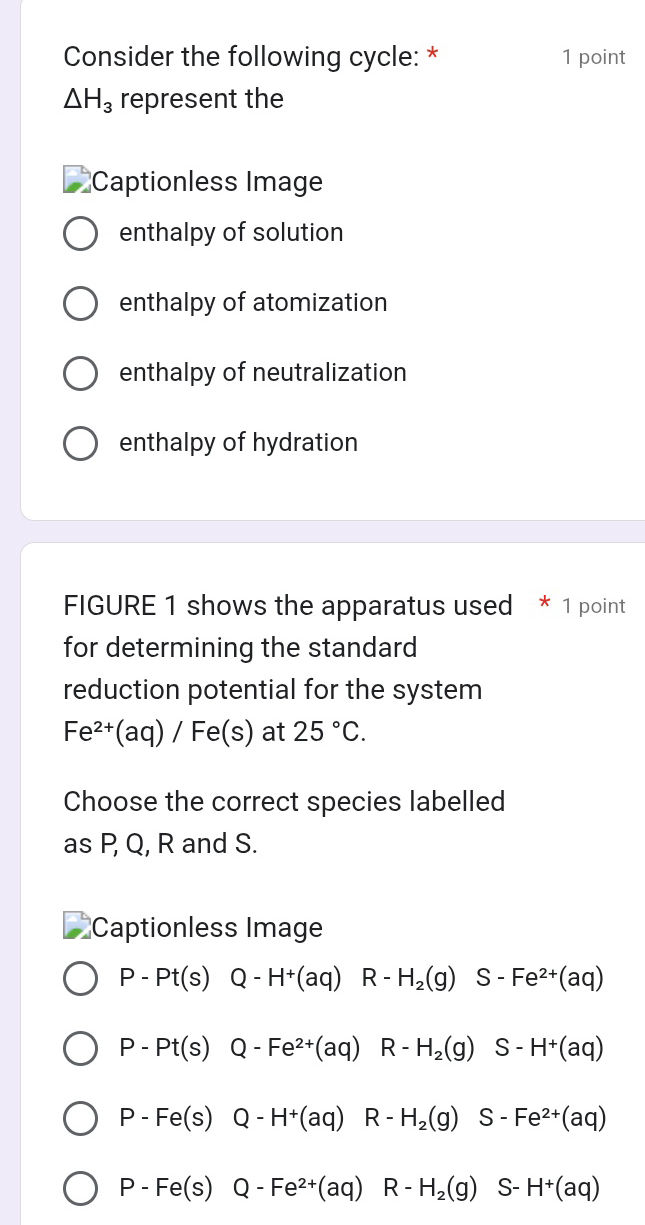Click '1 point' label on first question
This screenshot has width=645, height=1225.
point(593,56)
